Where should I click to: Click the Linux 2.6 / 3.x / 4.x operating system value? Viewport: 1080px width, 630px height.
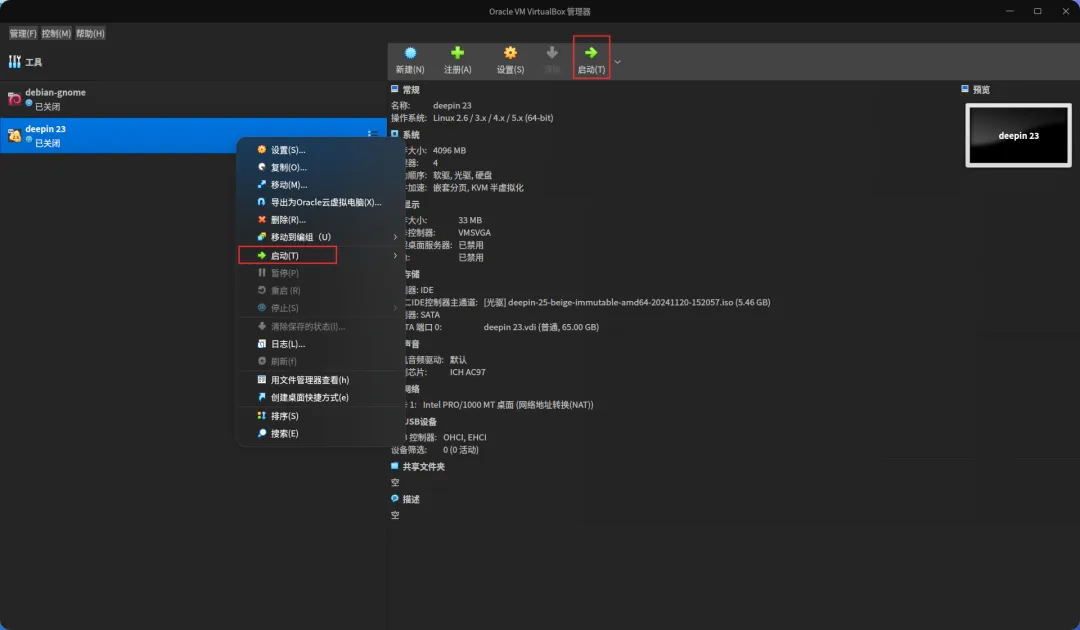point(493,118)
